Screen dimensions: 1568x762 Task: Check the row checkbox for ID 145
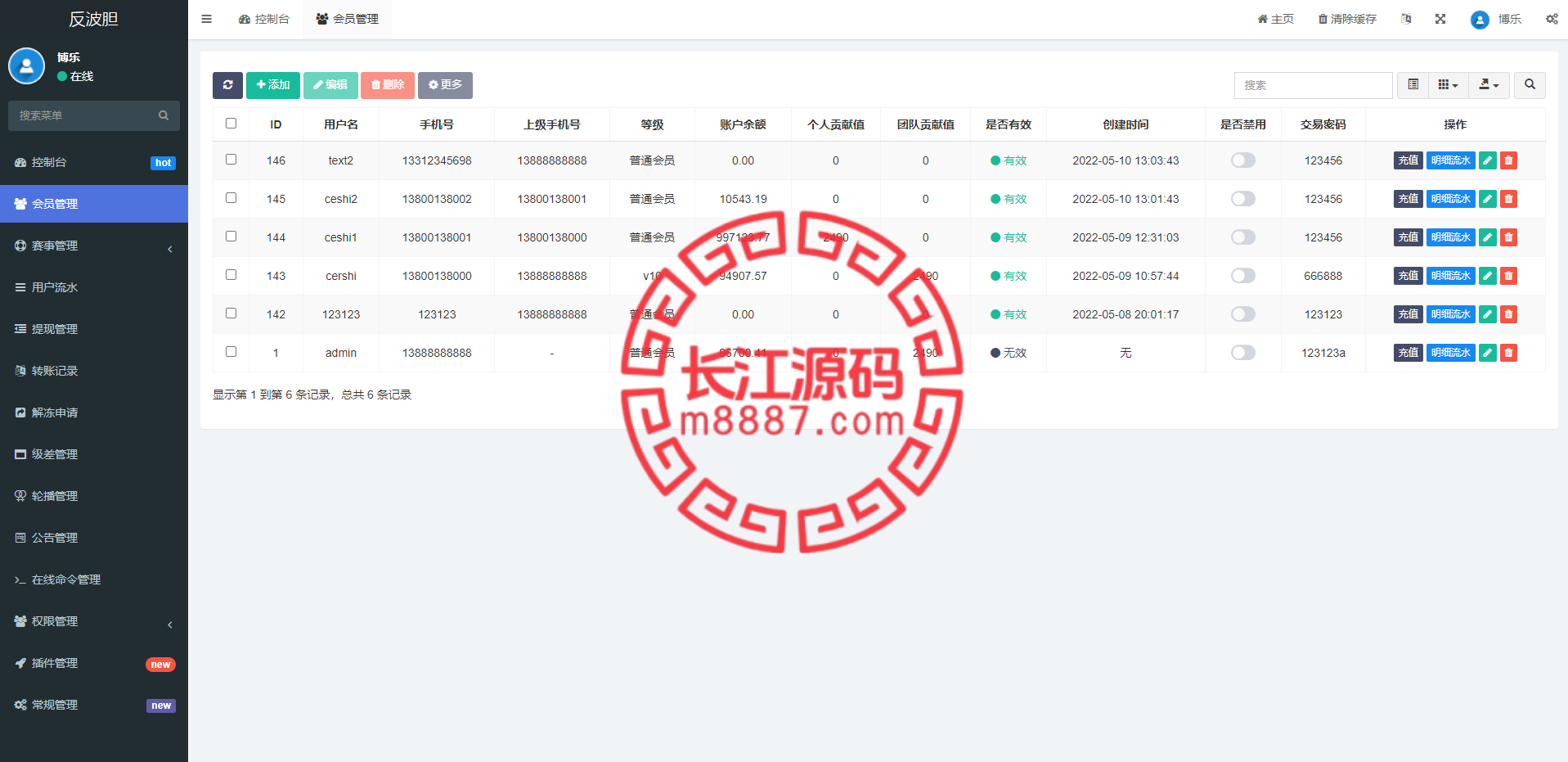click(231, 198)
